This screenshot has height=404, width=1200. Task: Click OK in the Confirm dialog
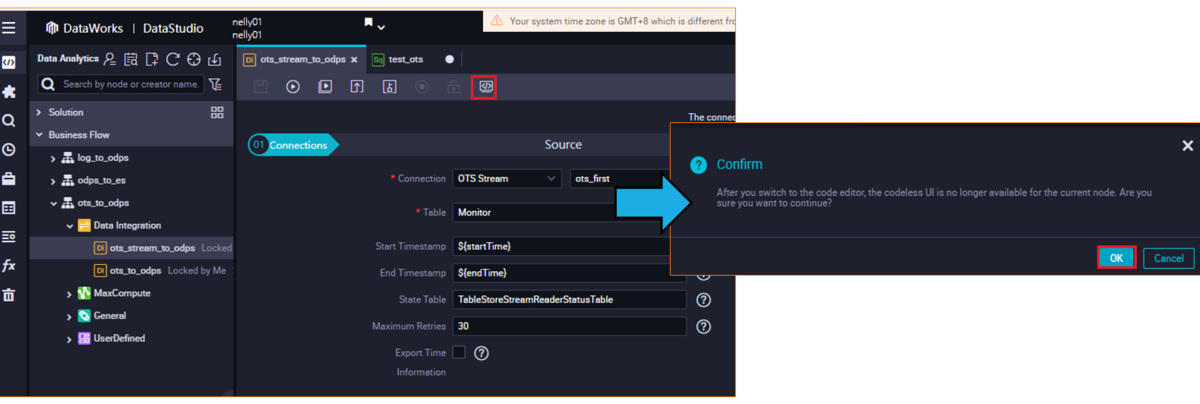[1116, 258]
